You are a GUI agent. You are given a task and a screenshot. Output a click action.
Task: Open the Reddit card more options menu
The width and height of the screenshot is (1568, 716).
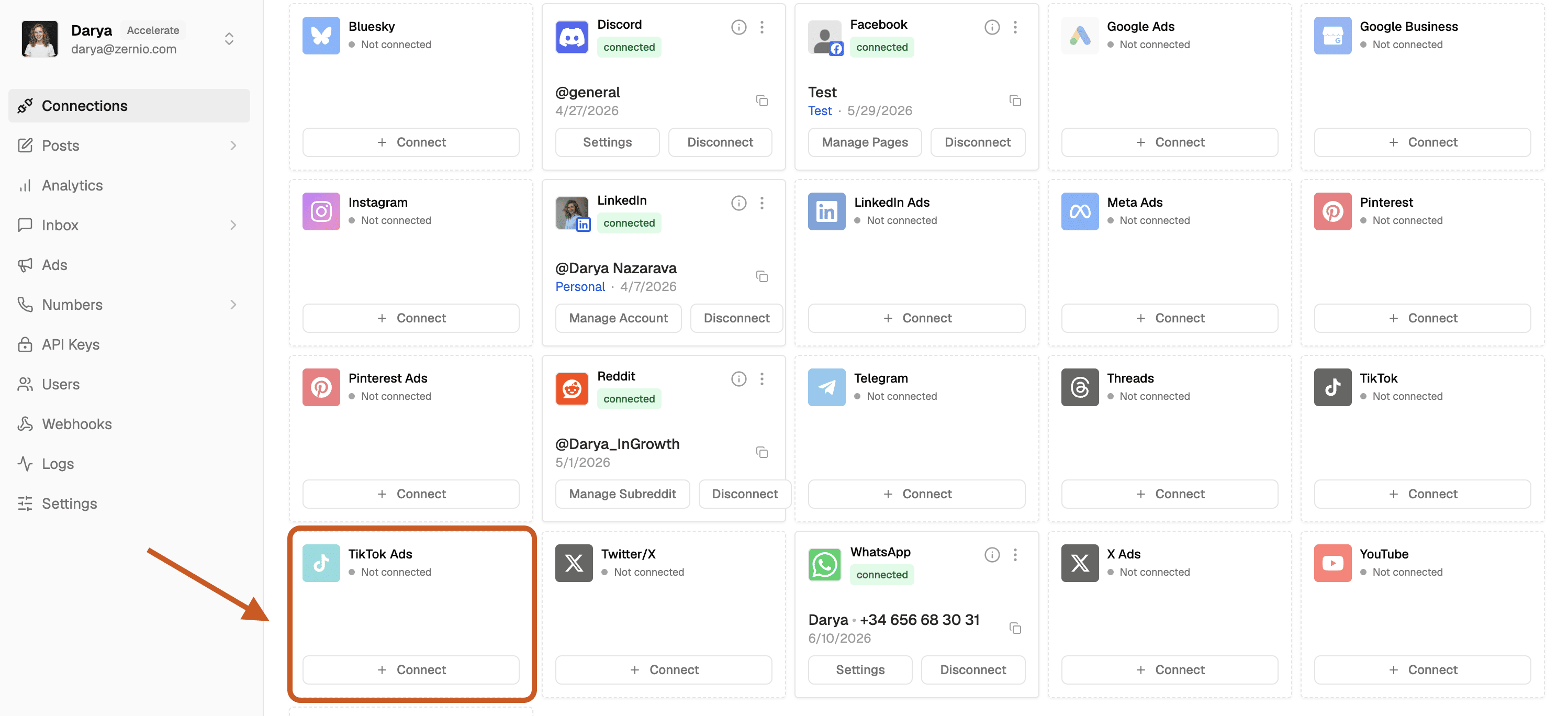(761, 379)
